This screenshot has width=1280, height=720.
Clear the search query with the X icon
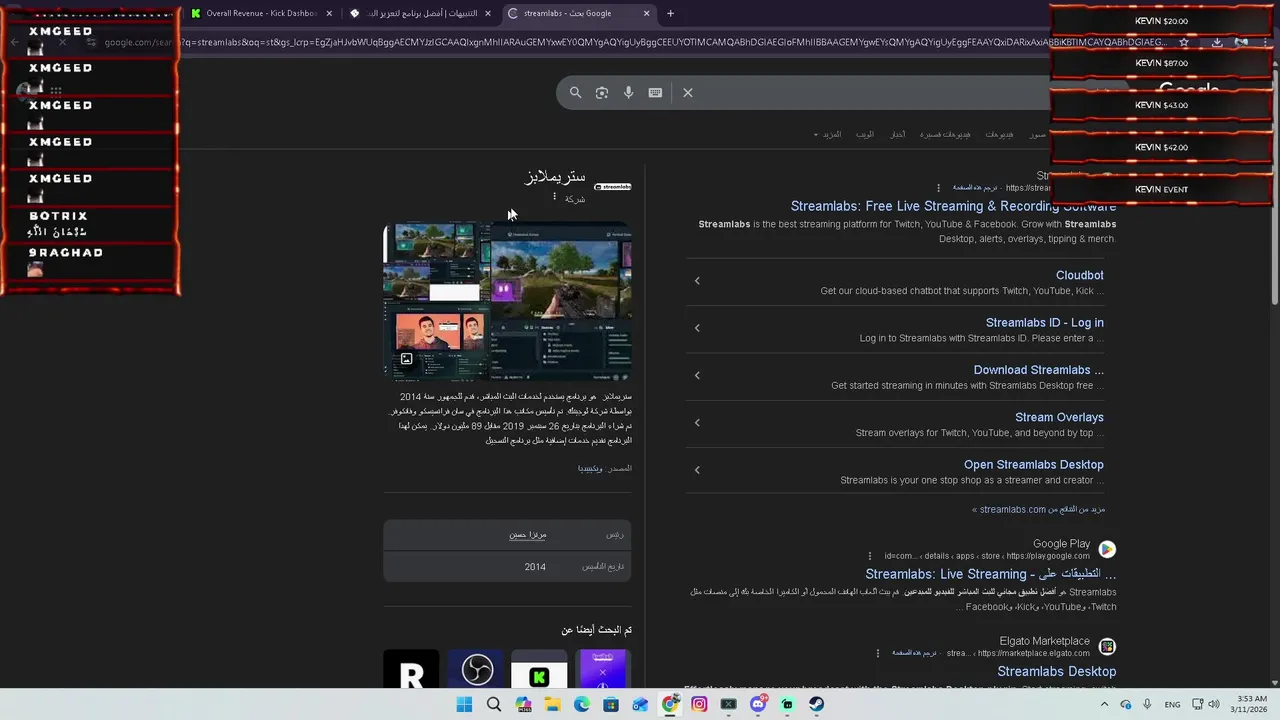pos(688,92)
